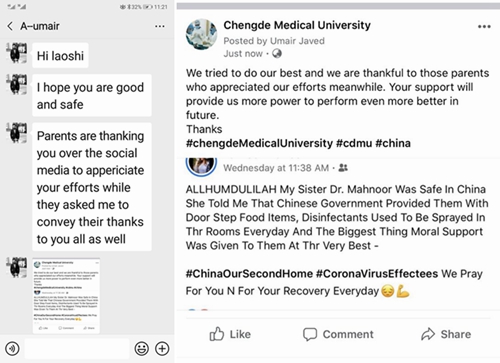Tap the voice message icon

coord(13,349)
